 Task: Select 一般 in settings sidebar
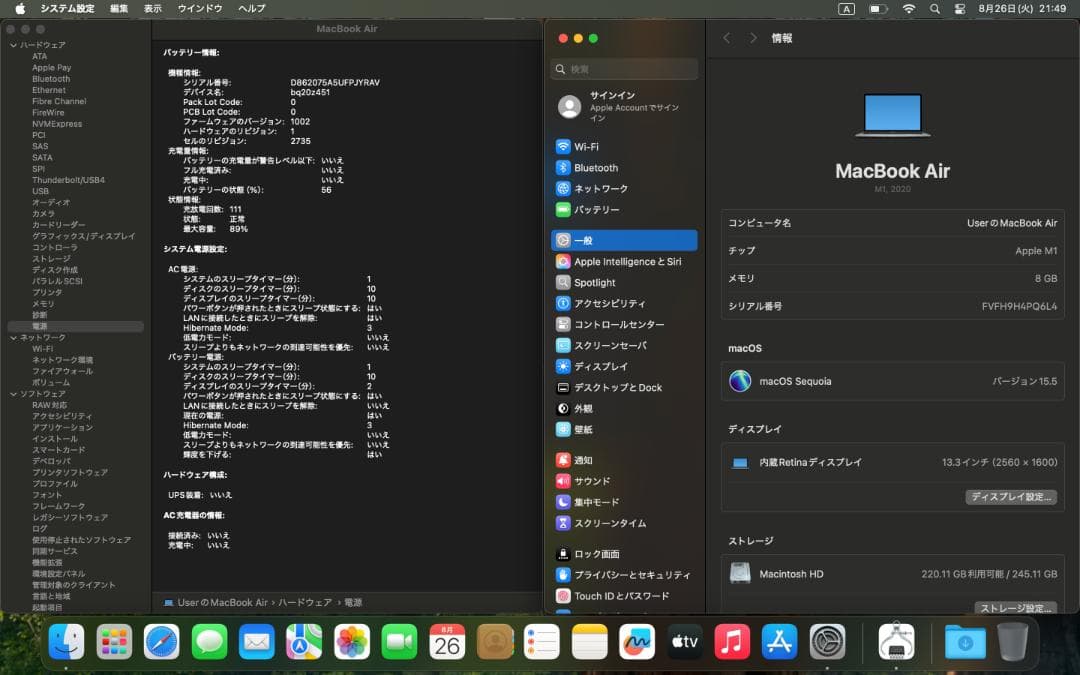pyautogui.click(x=624, y=240)
